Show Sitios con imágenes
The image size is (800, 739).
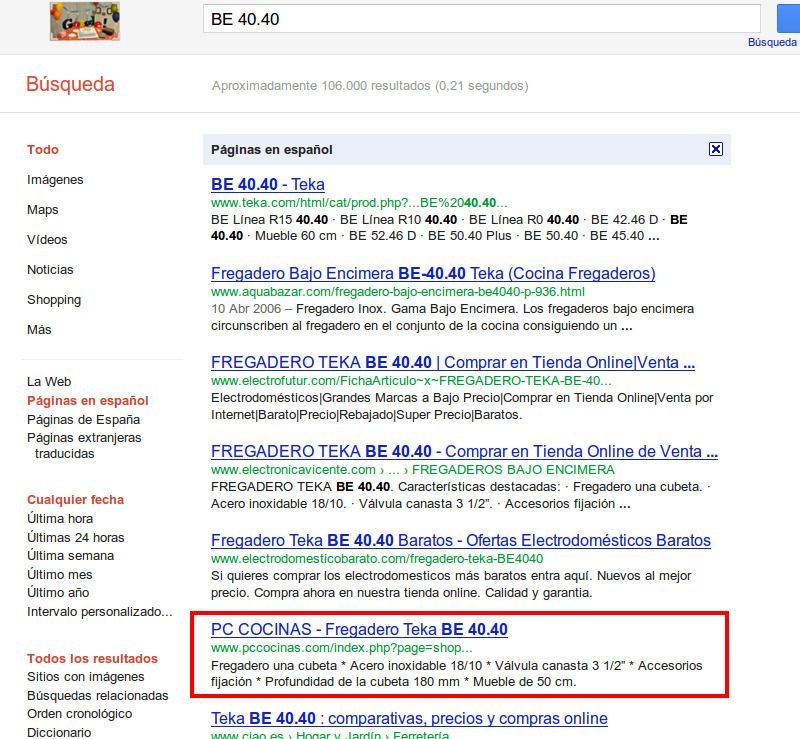click(x=86, y=677)
